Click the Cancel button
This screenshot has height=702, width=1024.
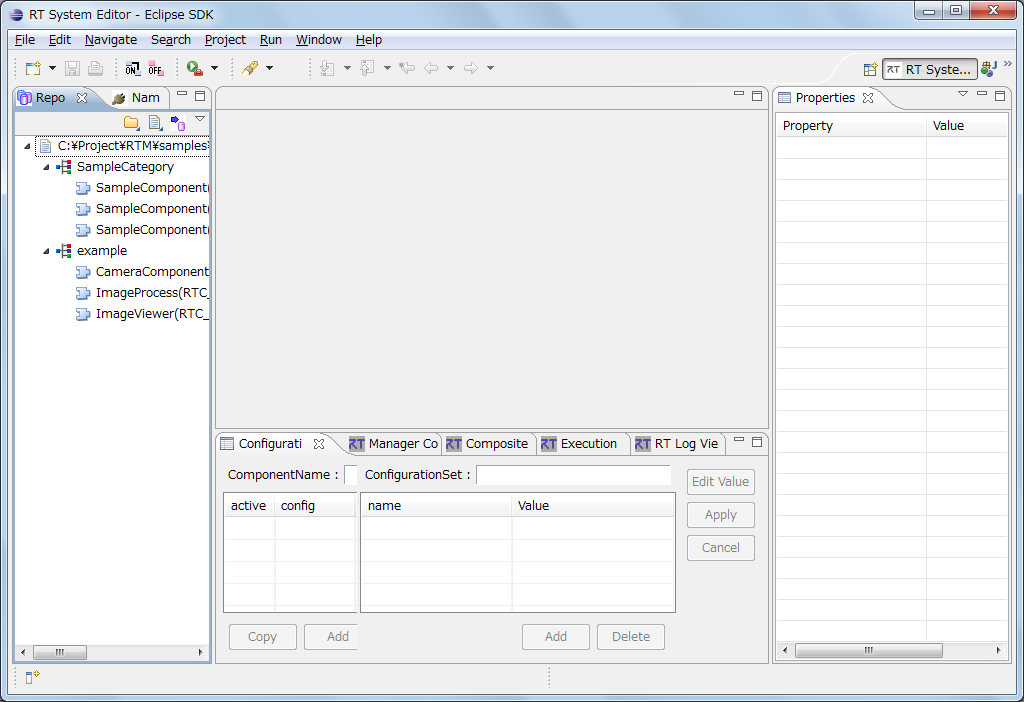pos(720,548)
